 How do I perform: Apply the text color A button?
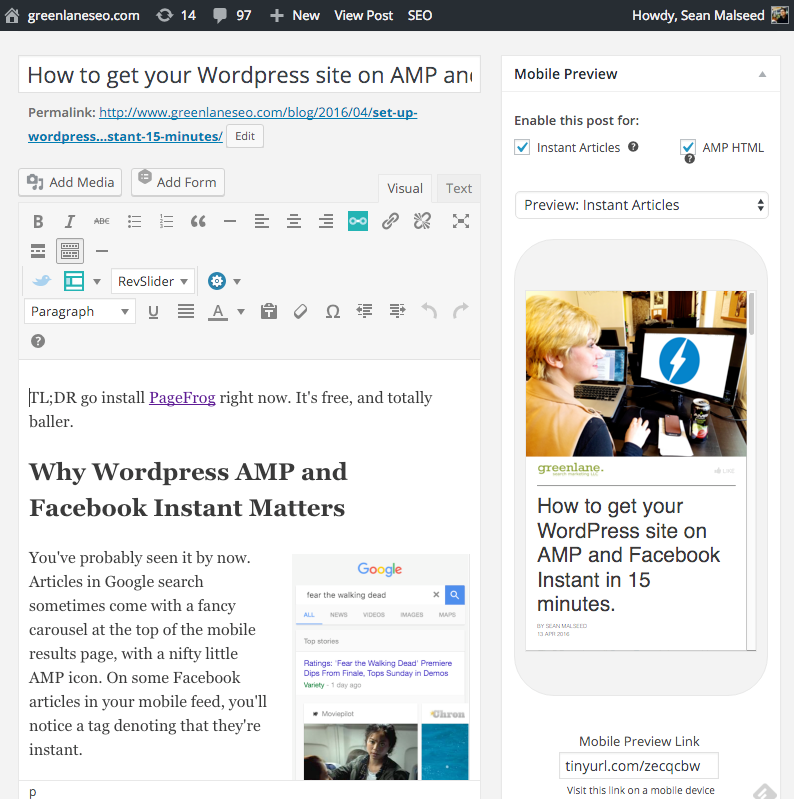click(x=218, y=311)
